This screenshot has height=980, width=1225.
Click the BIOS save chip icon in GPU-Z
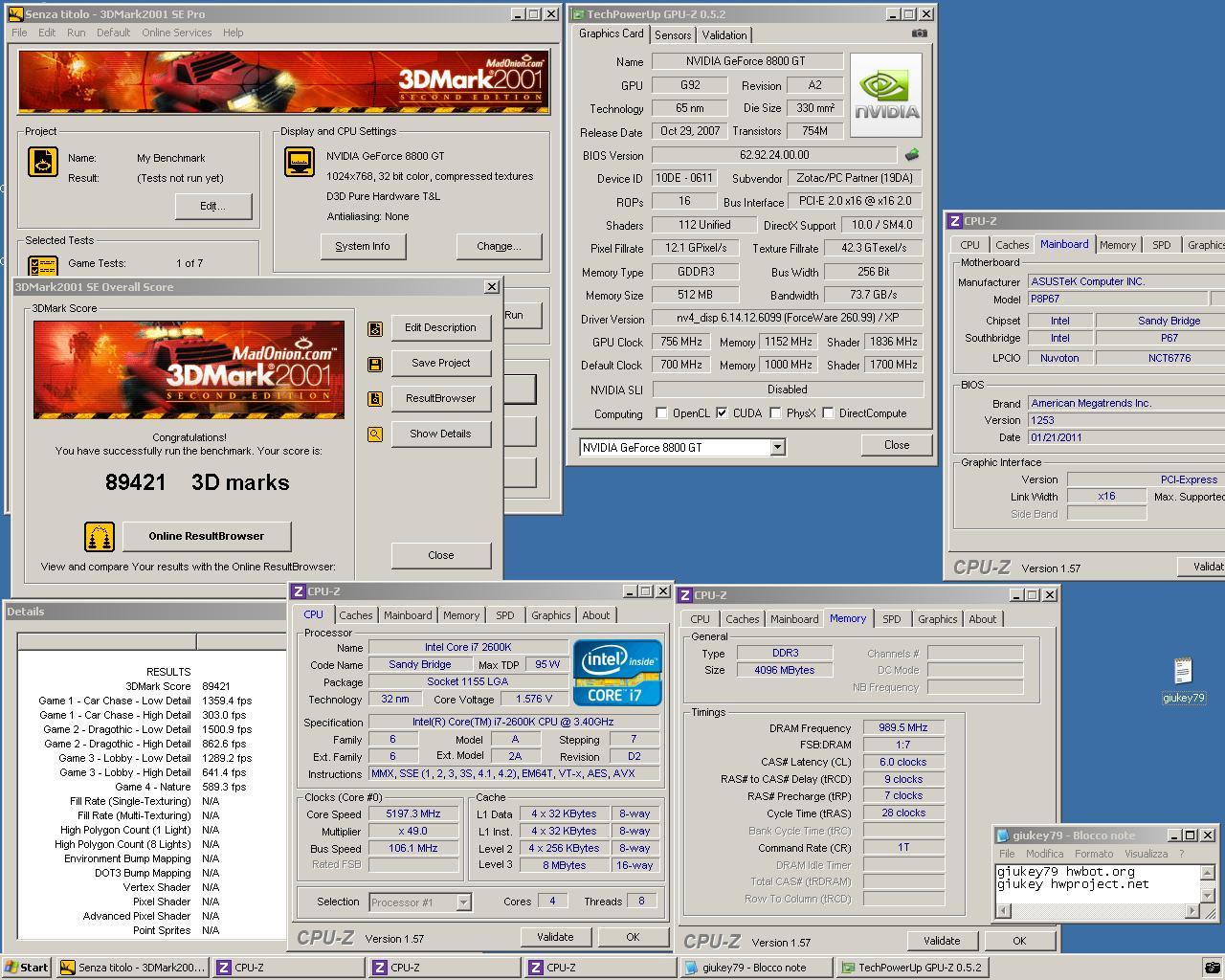(912, 154)
